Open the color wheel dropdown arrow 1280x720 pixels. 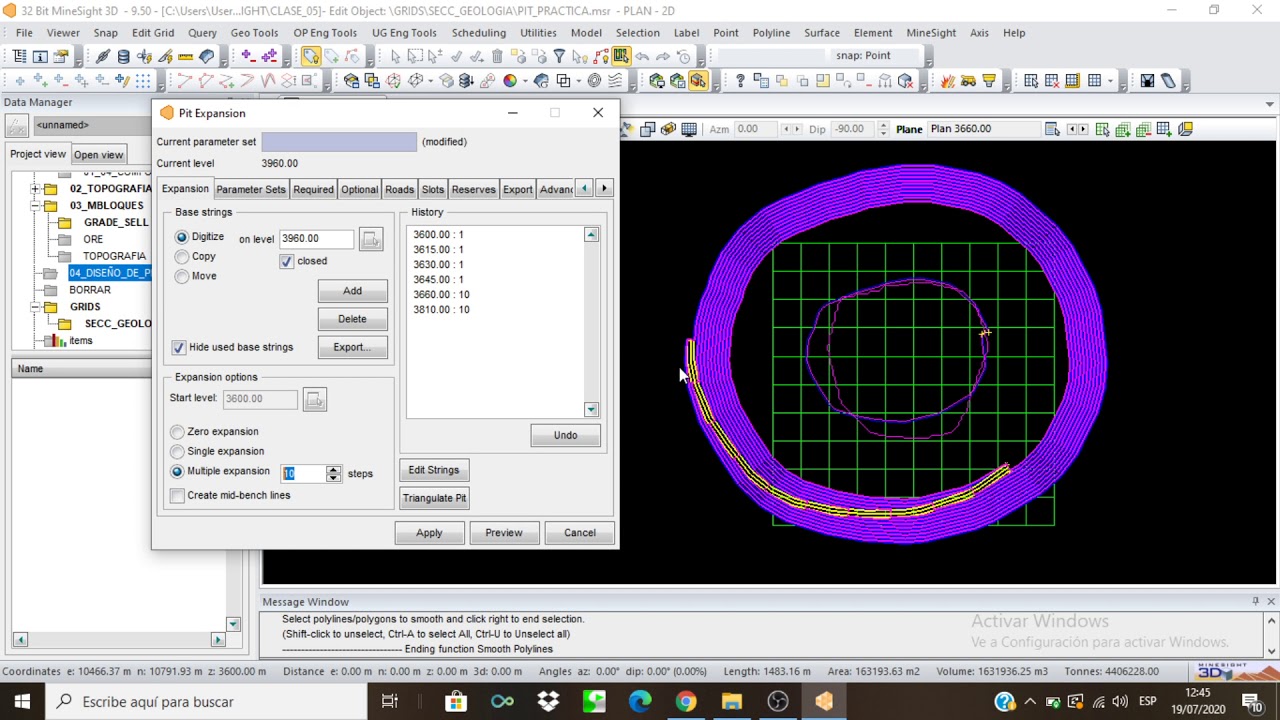pos(525,80)
